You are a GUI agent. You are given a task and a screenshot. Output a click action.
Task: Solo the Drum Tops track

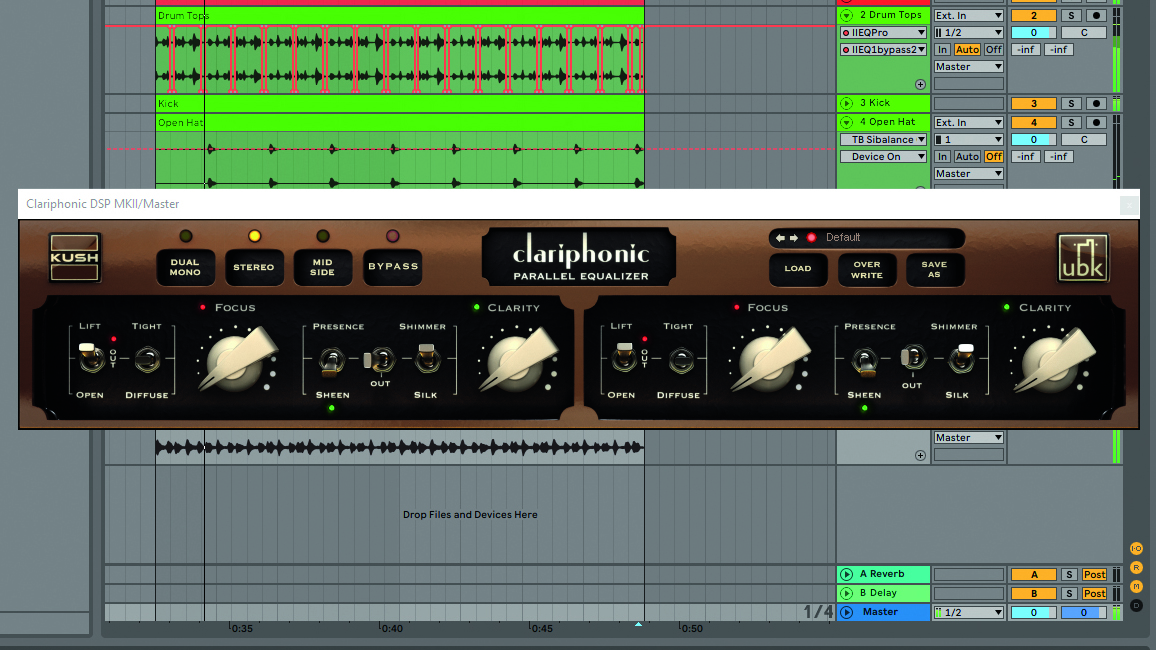click(x=1071, y=15)
